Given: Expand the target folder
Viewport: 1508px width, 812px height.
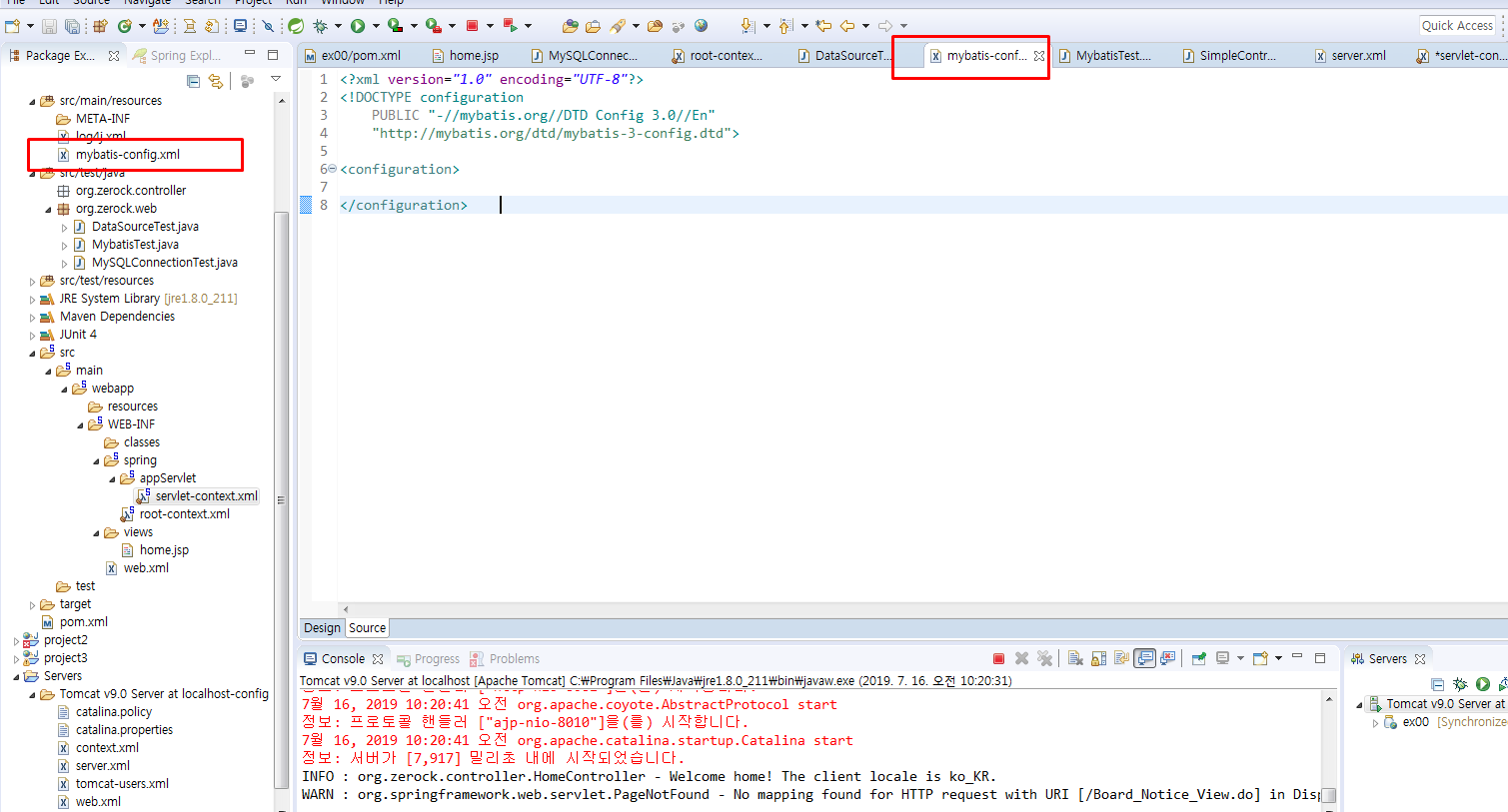Looking at the screenshot, I should 32,604.
